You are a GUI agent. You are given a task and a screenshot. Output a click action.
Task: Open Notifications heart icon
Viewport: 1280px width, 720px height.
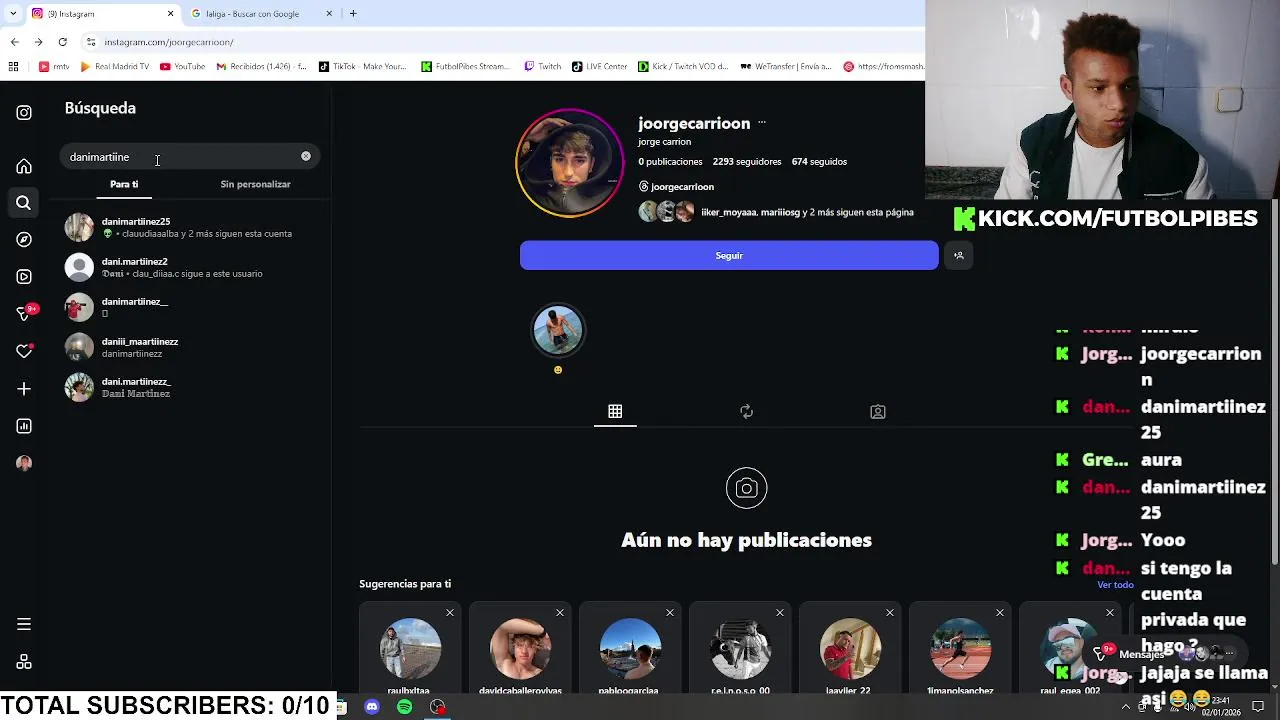point(24,351)
